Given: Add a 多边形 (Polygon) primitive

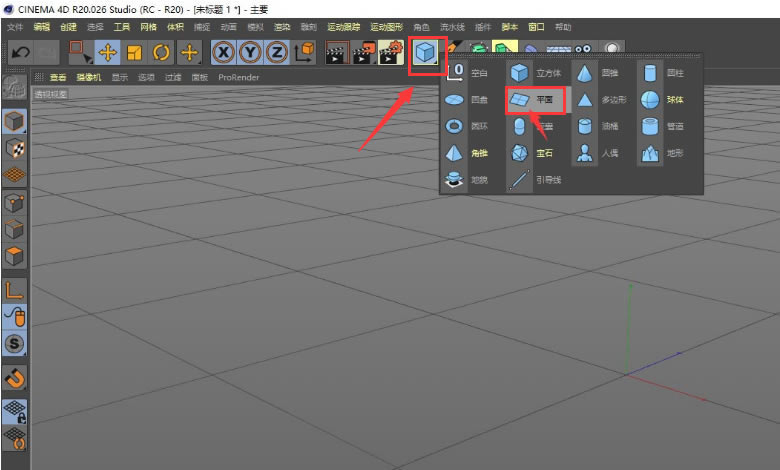Looking at the screenshot, I should click(601, 99).
